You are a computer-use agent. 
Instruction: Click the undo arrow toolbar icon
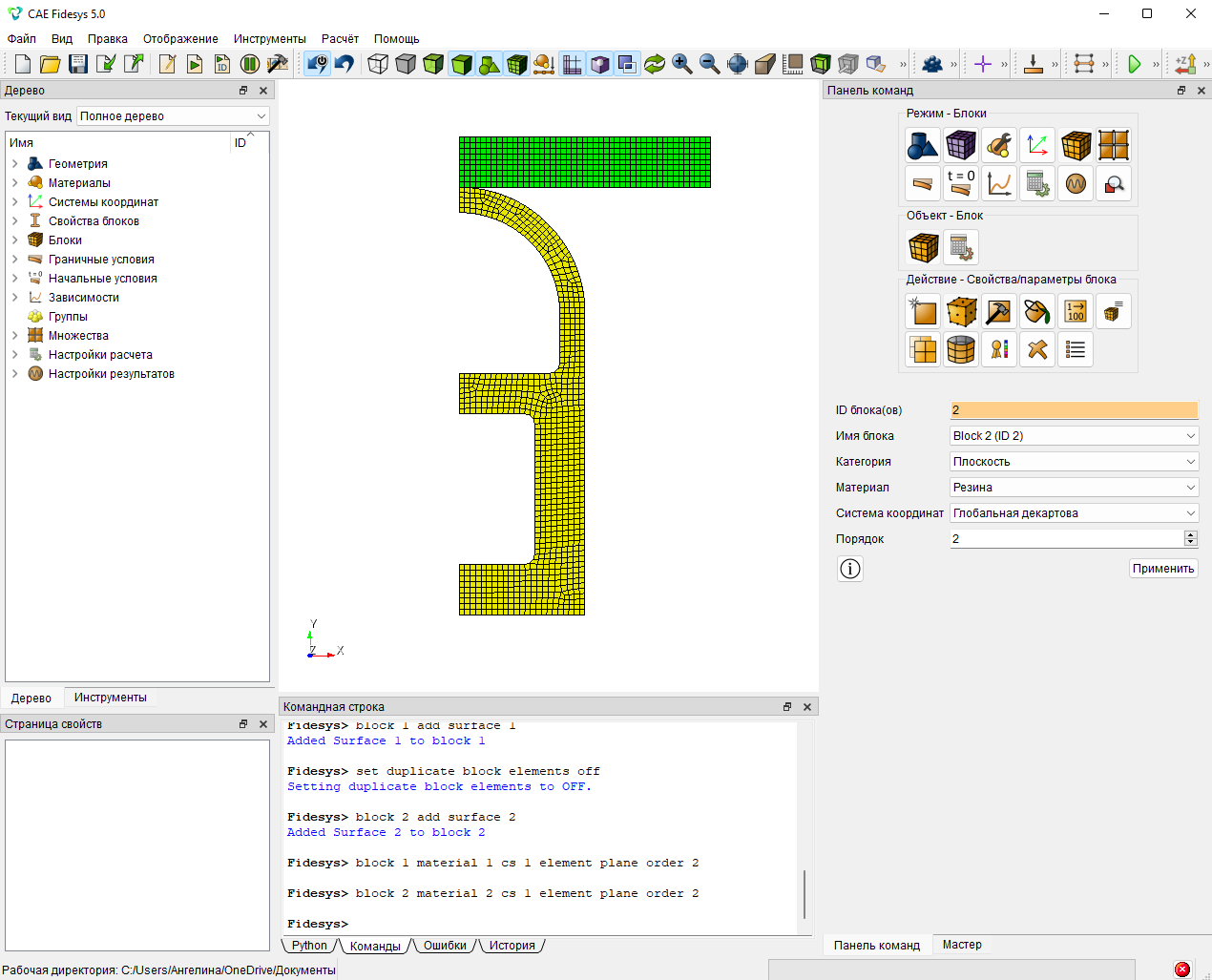point(345,64)
